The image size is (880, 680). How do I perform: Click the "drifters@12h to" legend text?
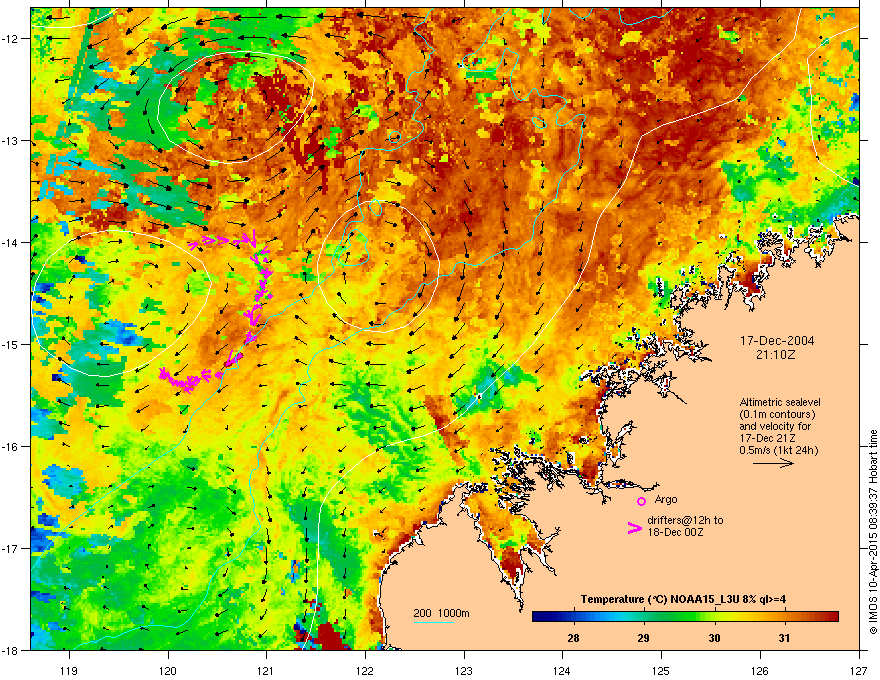pyautogui.click(x=685, y=520)
